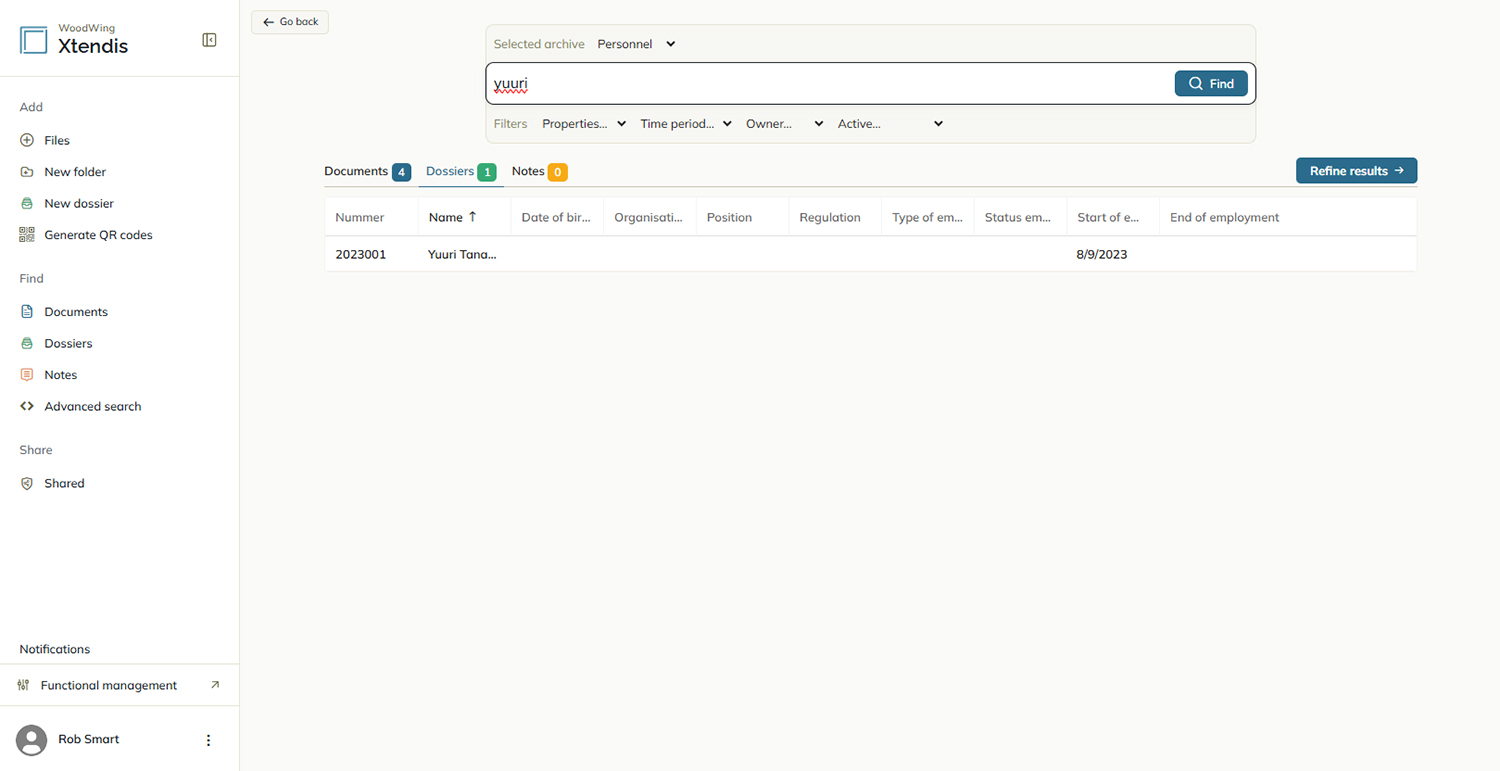Screen dimensions: 1500x771
Task: Click the Refine results button
Action: click(1356, 171)
